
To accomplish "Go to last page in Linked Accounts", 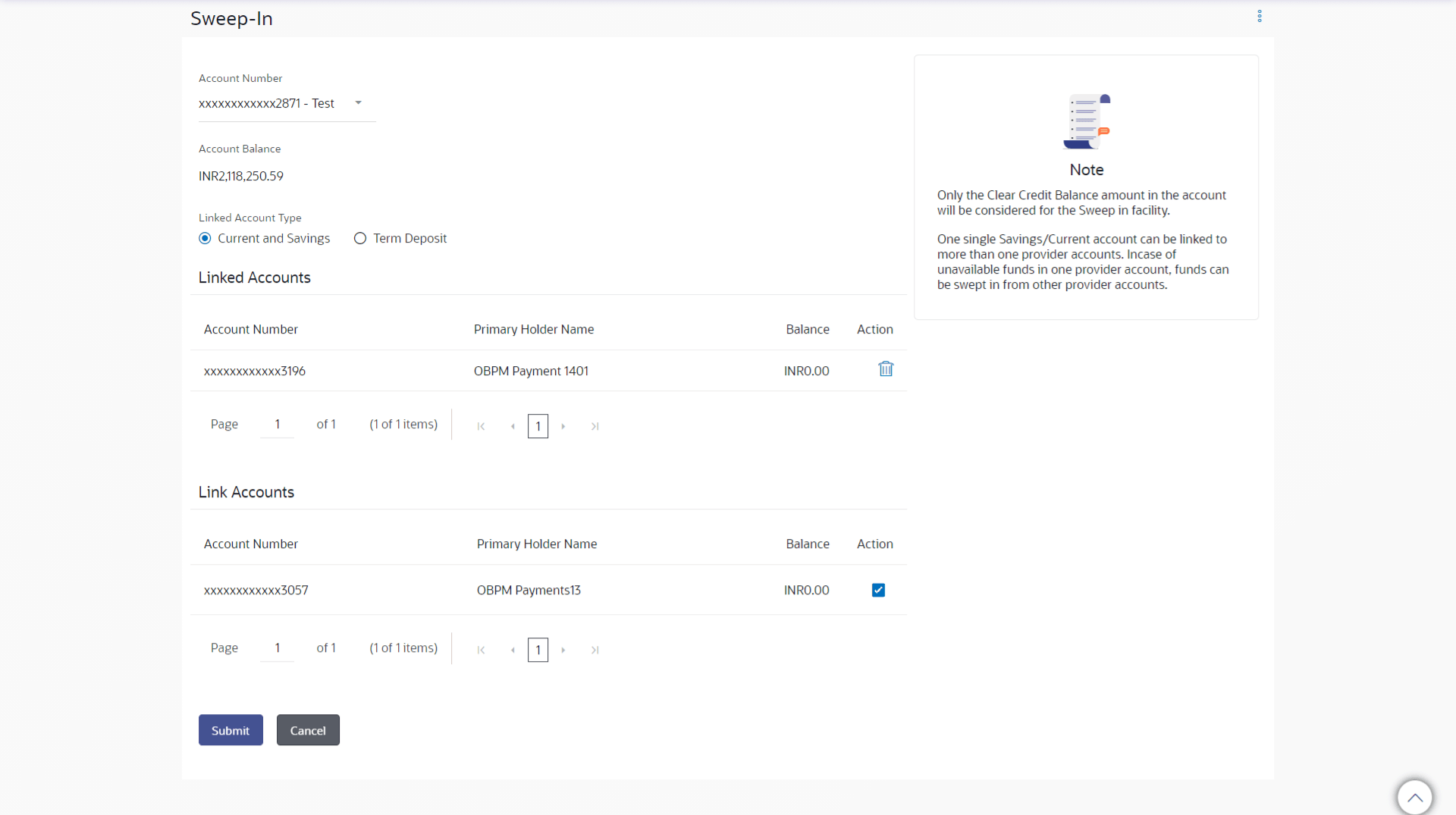I will [x=595, y=426].
